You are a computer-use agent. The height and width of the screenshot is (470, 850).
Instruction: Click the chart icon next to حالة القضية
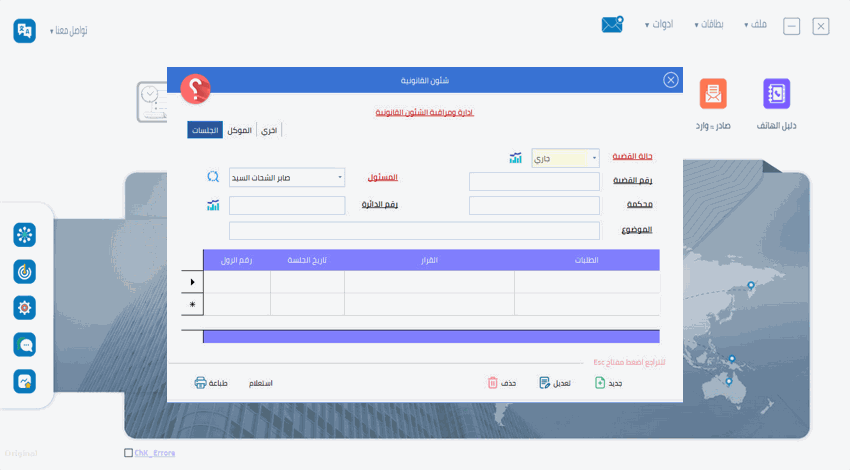(x=516, y=158)
